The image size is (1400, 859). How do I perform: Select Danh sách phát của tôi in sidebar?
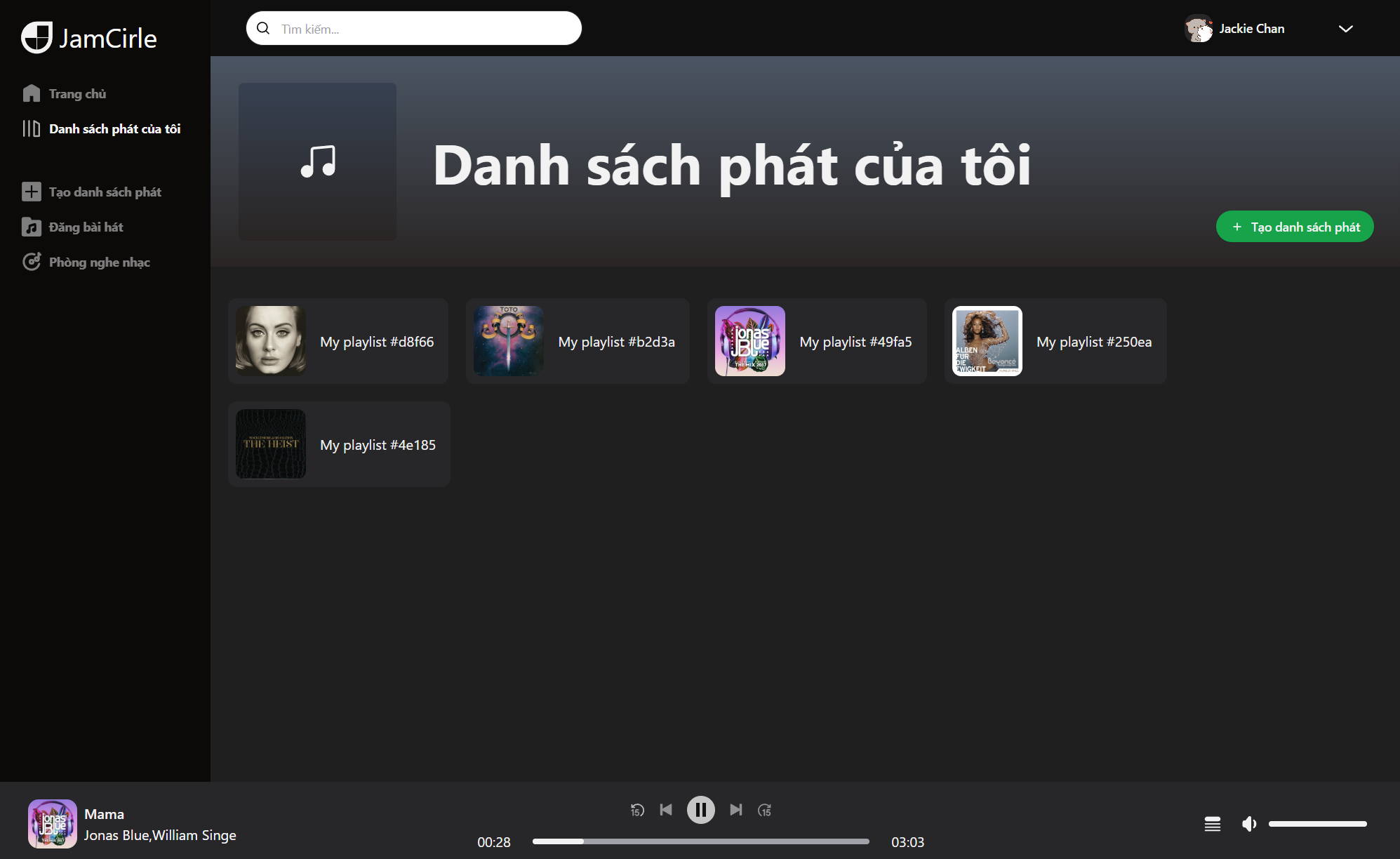114,128
